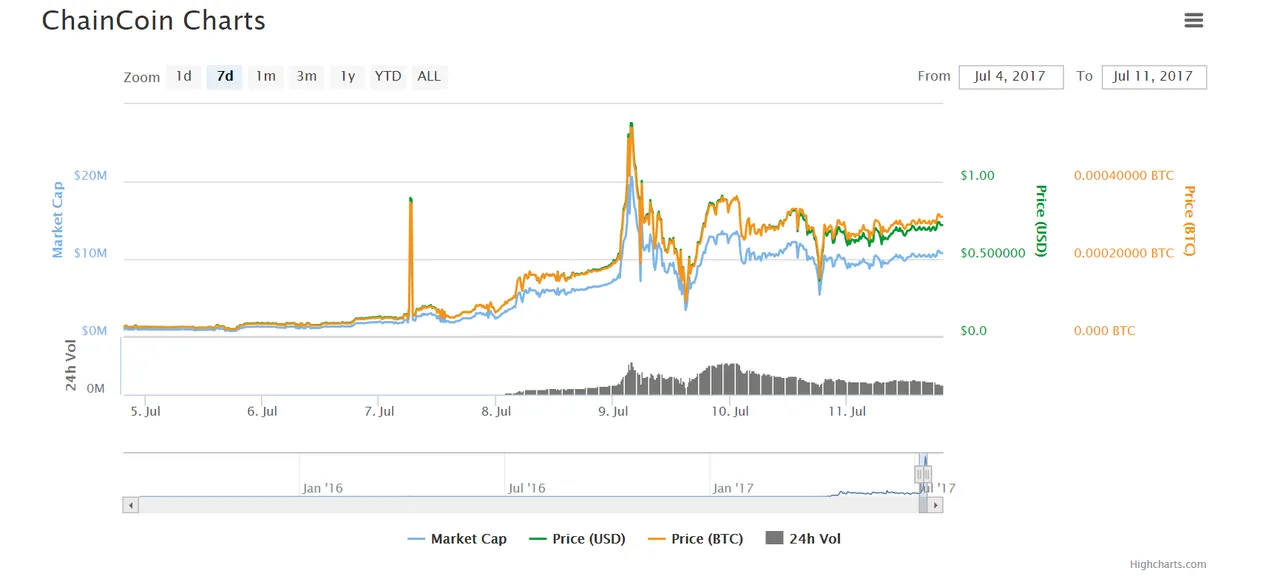Click the ChainCoin Charts title
The width and height of the screenshot is (1280, 588).
154,20
